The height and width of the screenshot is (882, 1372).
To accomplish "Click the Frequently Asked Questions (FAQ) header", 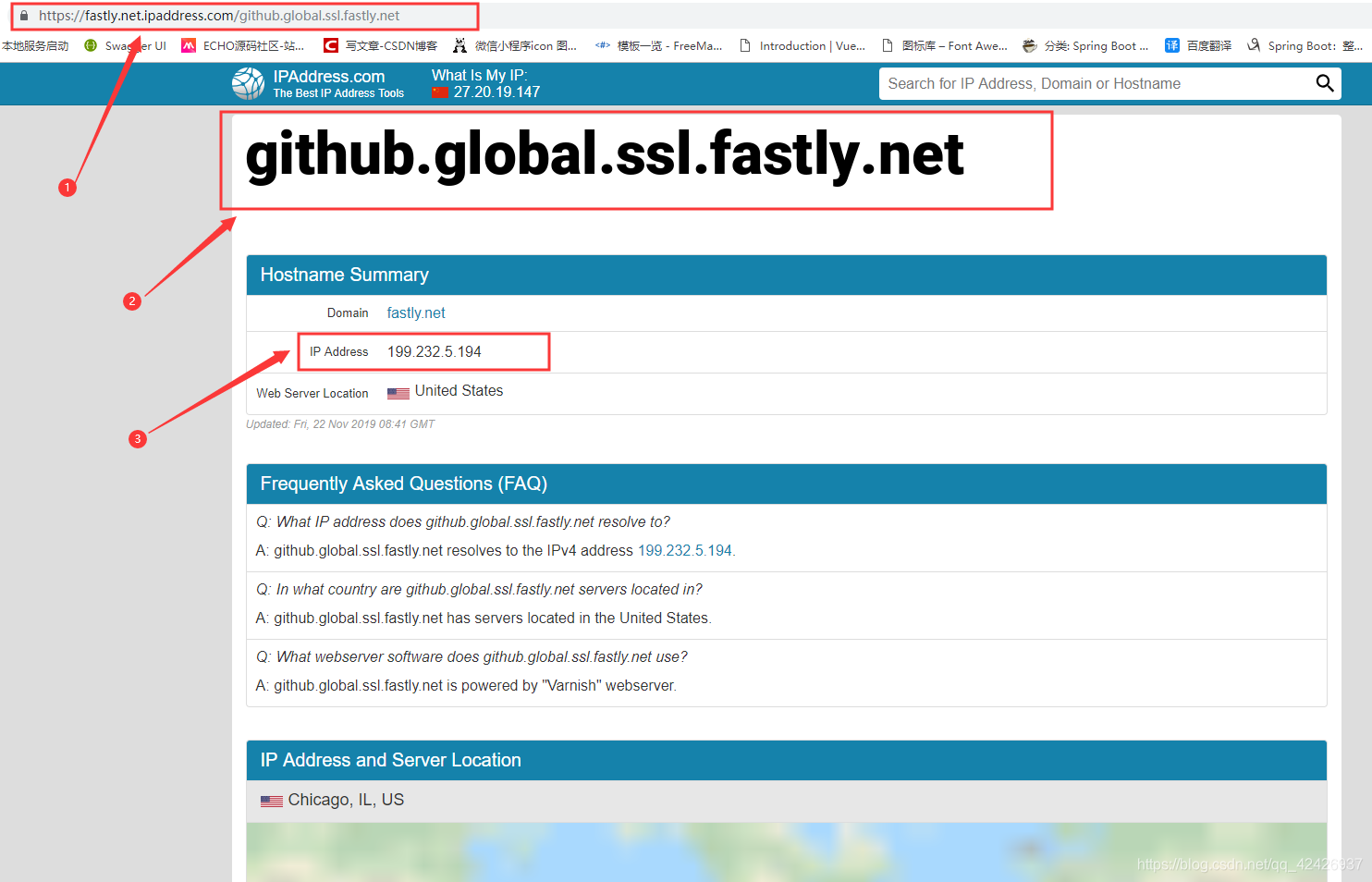I will click(787, 484).
